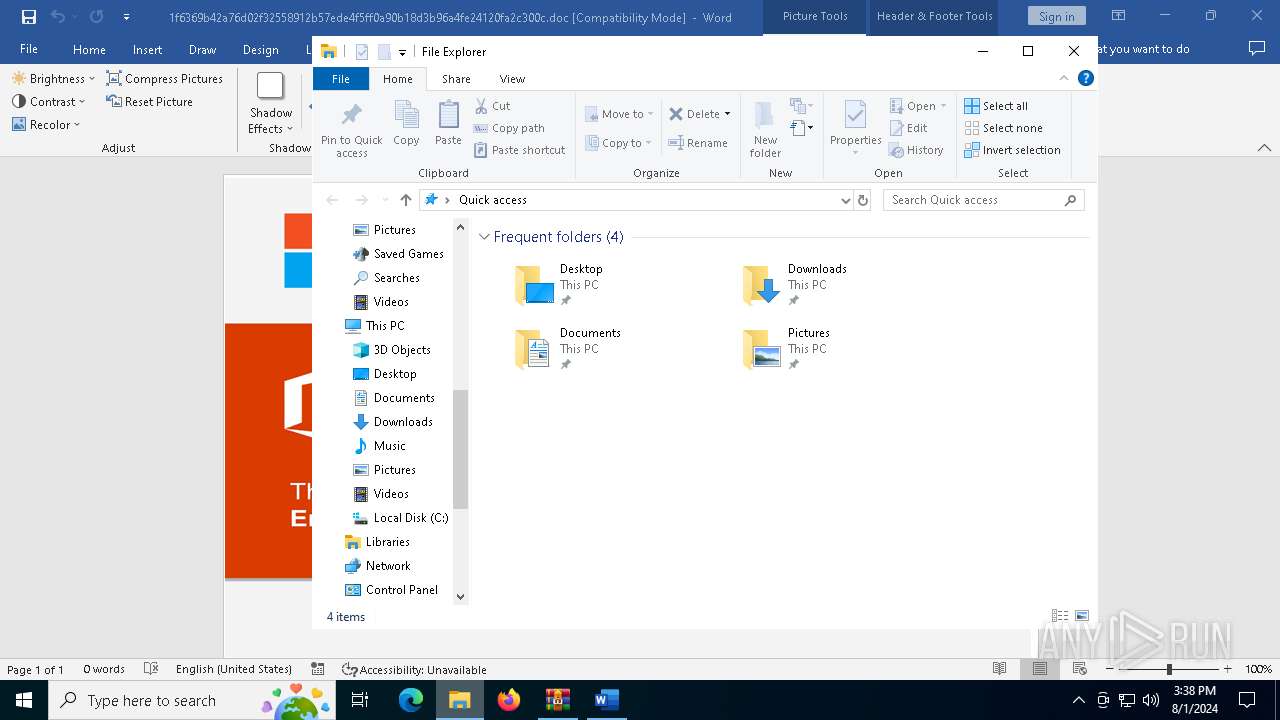The height and width of the screenshot is (720, 1280).
Task: Click the Properties icon in ribbon
Action: (x=855, y=116)
